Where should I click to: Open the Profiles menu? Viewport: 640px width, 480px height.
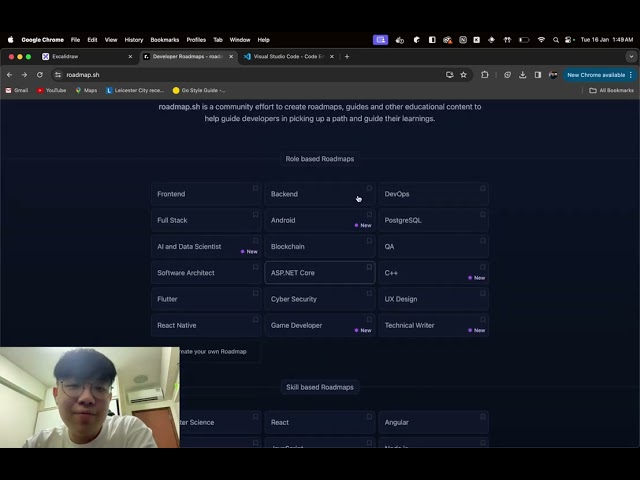click(x=196, y=40)
